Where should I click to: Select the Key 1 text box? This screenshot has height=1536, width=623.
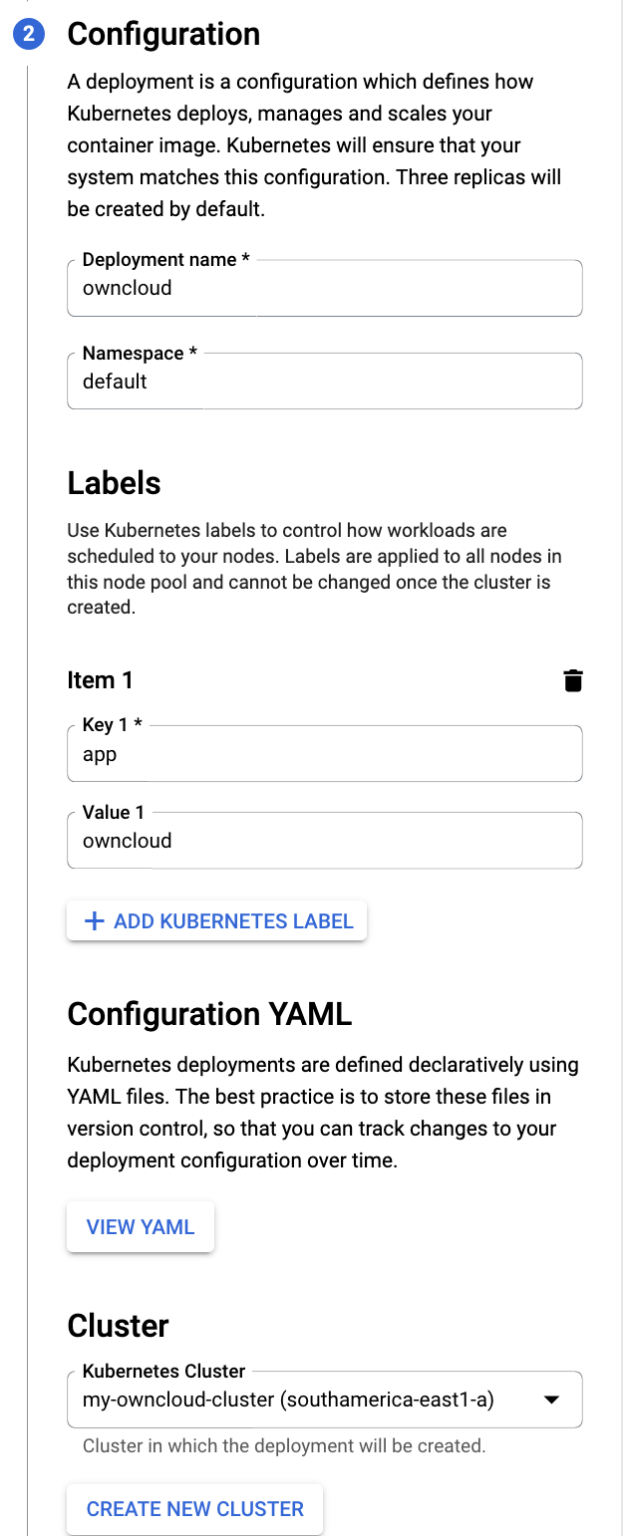324,755
